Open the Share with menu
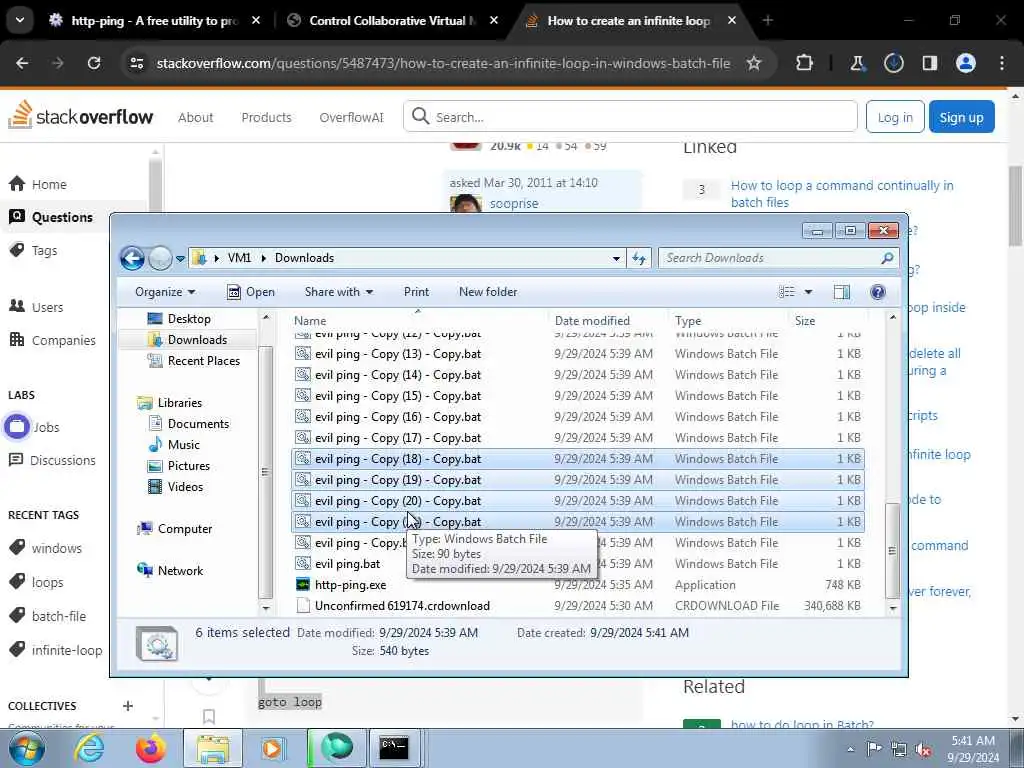 [338, 292]
